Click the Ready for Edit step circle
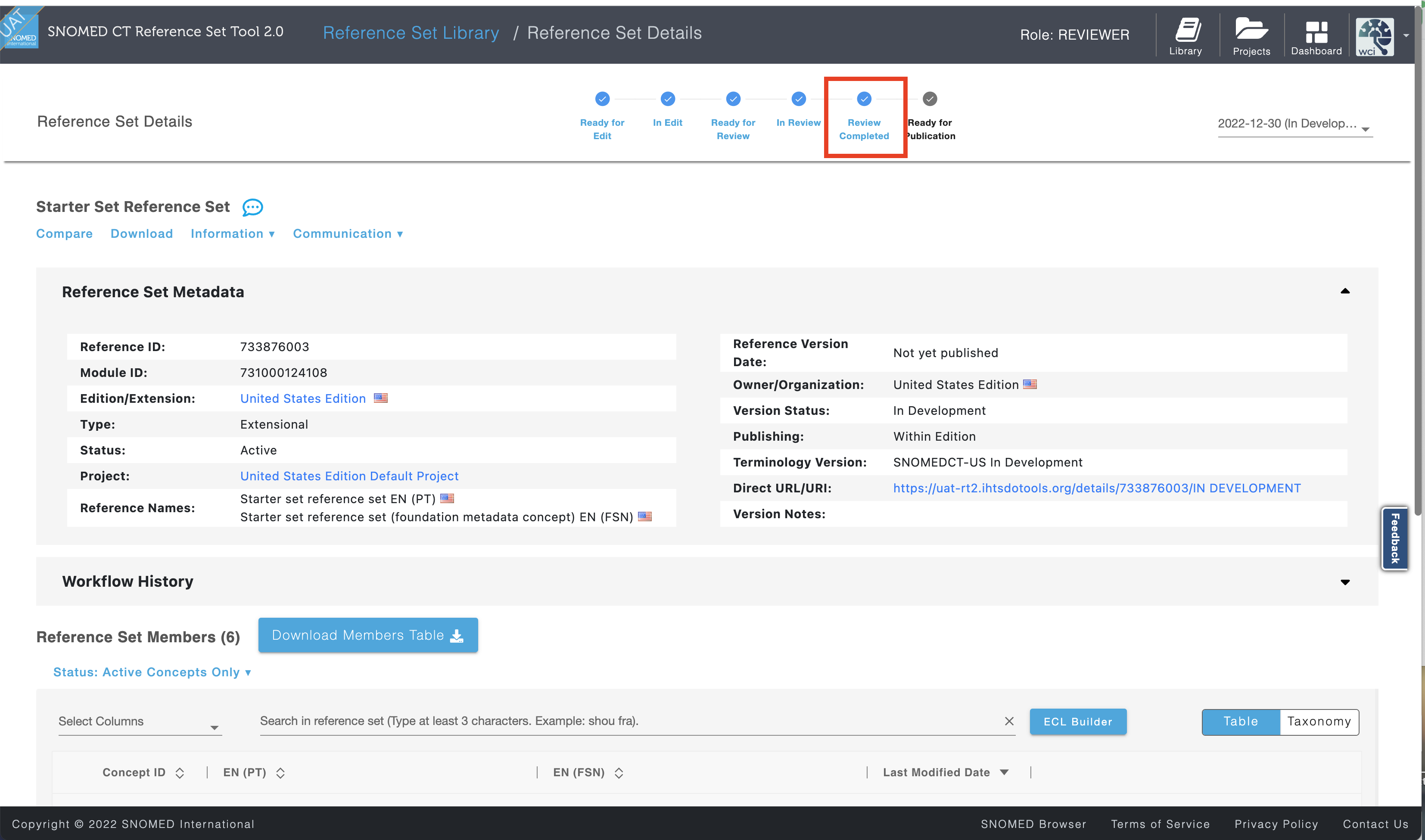1425x840 pixels. pyautogui.click(x=602, y=99)
